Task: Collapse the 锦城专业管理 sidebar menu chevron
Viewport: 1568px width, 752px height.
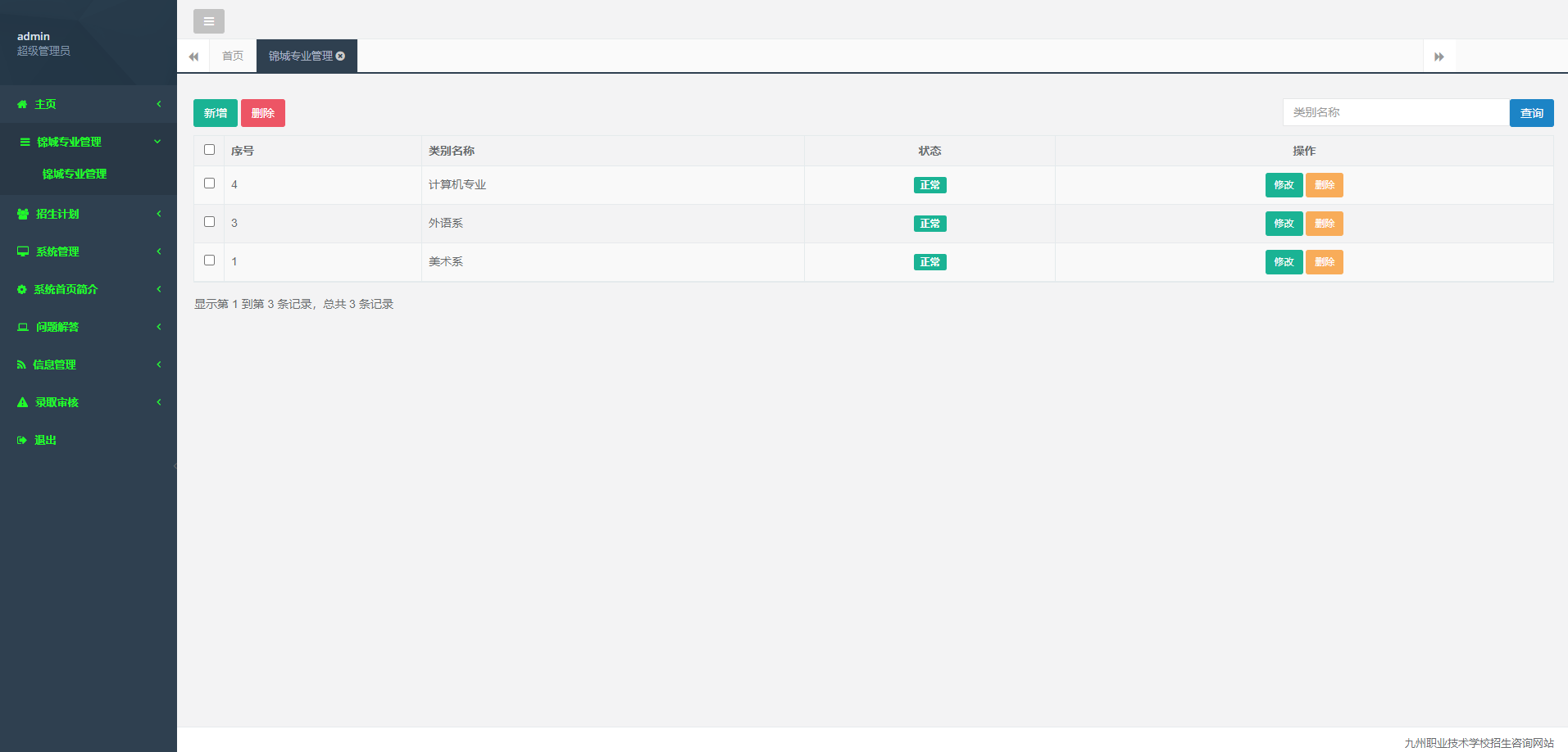Action: (157, 142)
